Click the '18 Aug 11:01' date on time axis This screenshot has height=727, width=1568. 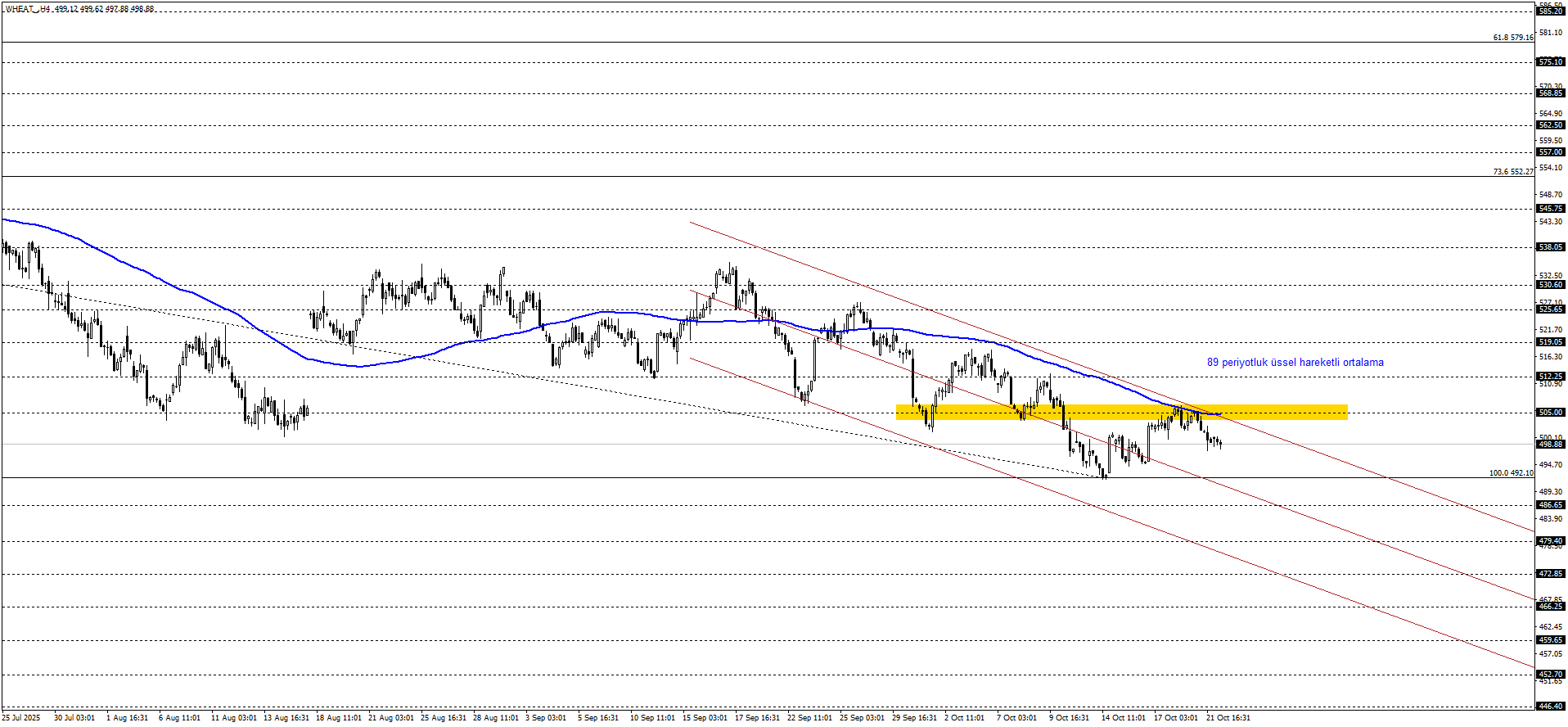tap(338, 718)
